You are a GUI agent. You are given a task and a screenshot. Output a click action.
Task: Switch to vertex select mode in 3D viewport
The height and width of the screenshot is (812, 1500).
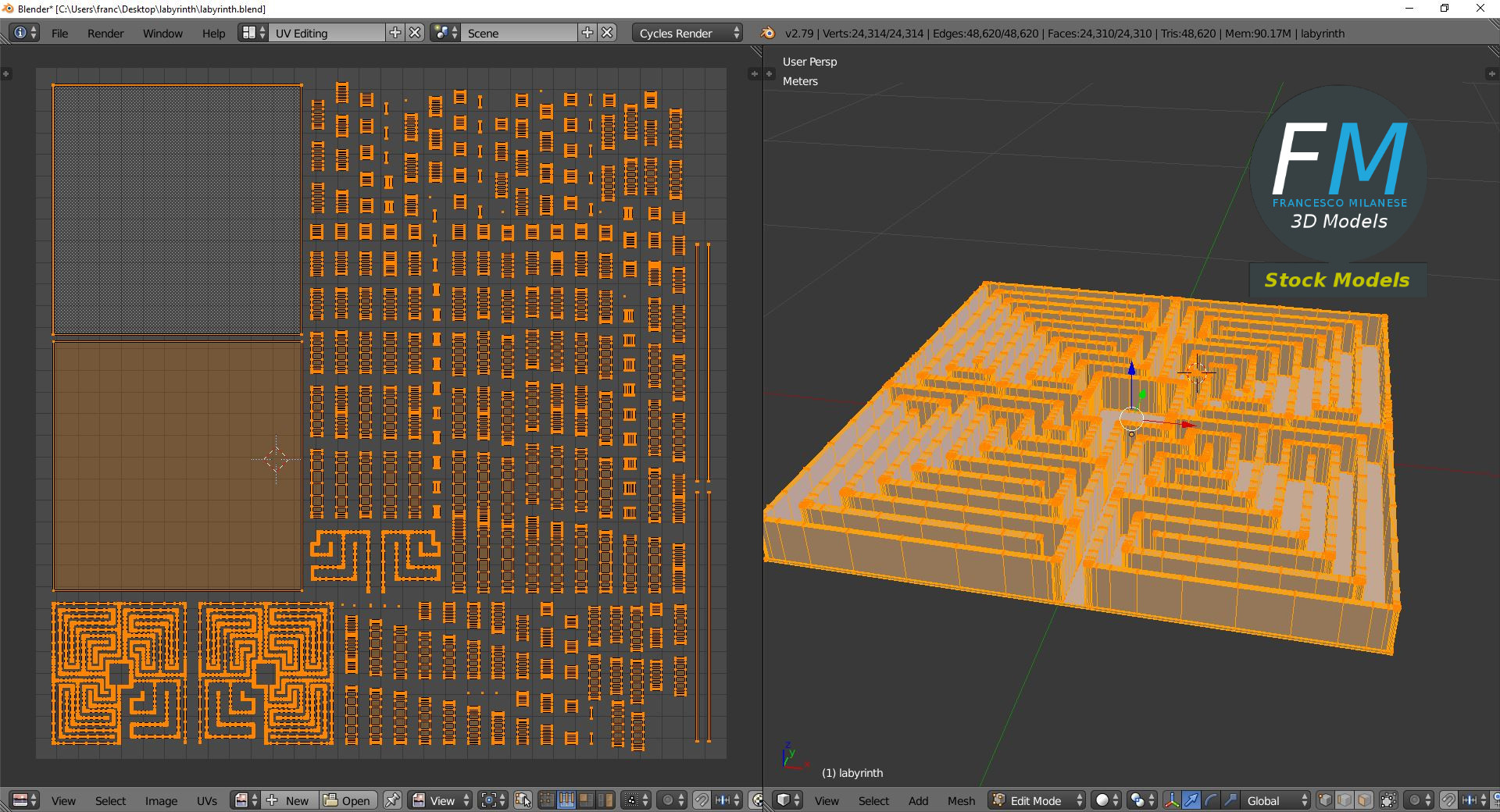(x=1325, y=800)
